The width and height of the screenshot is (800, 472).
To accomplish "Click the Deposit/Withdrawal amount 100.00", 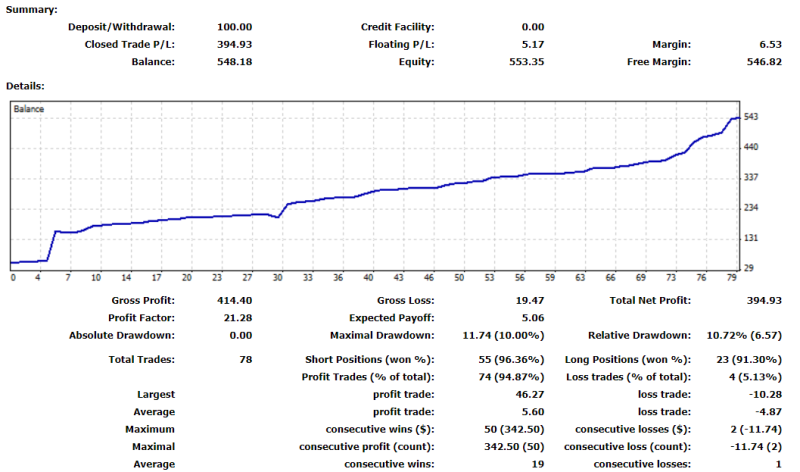I will coord(234,27).
